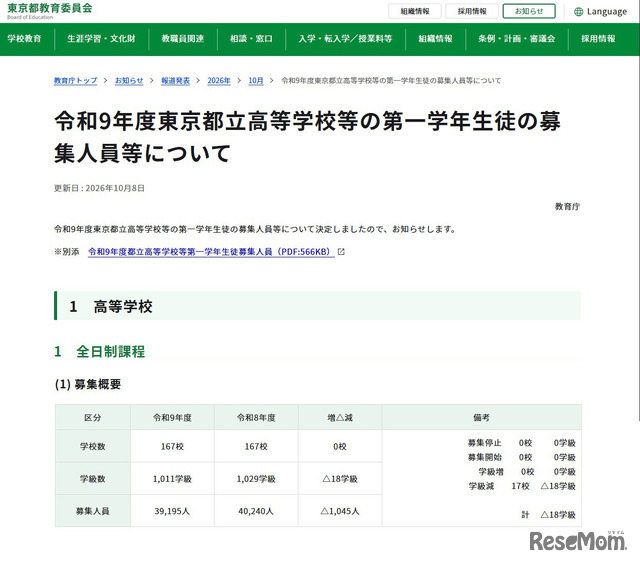This screenshot has height=564, width=640.
Task: Click the 備考 column header
Action: (x=482, y=417)
